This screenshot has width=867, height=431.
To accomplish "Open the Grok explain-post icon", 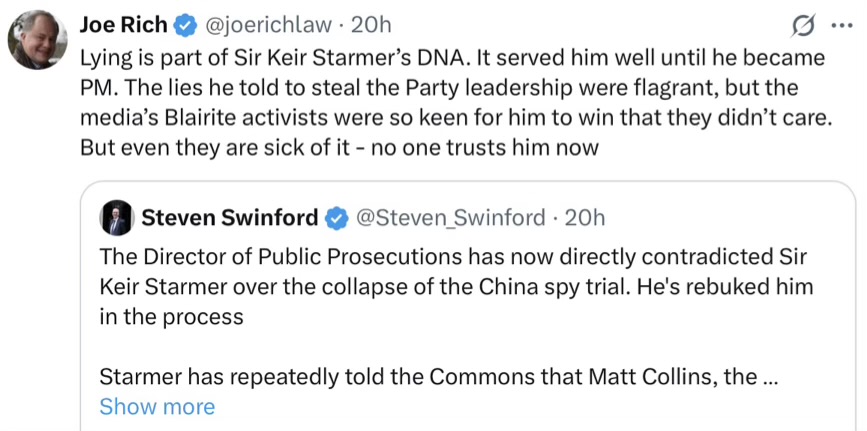I will coord(801,24).
